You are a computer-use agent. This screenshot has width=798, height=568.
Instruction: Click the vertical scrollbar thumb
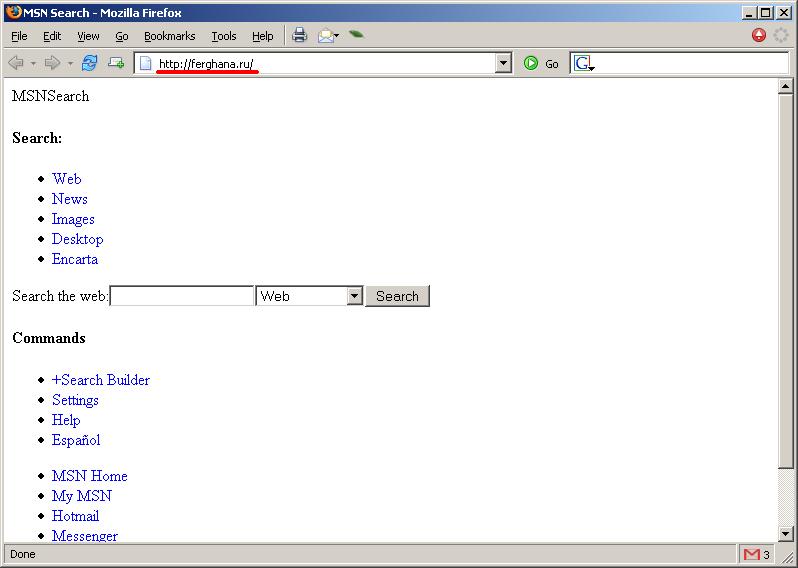[x=785, y=281]
